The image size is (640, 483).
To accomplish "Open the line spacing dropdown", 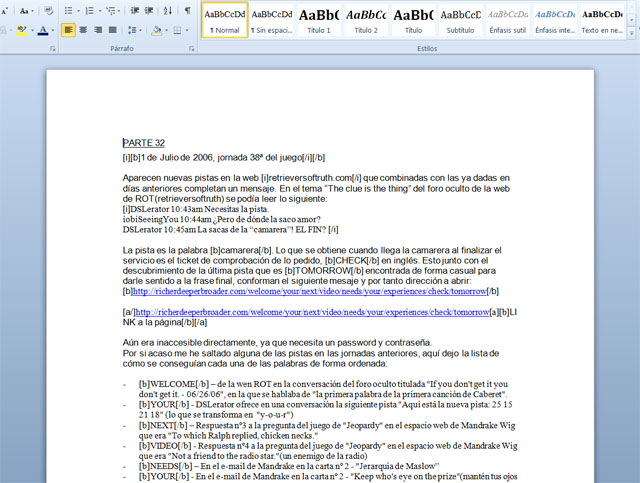I will (x=135, y=30).
